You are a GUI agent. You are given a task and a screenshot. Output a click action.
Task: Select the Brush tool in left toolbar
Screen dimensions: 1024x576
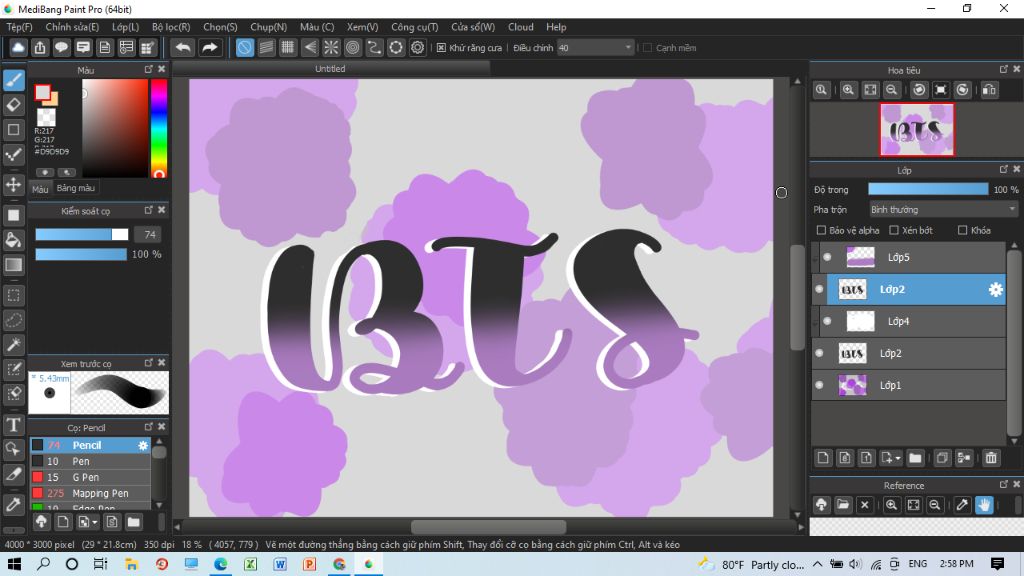14,80
